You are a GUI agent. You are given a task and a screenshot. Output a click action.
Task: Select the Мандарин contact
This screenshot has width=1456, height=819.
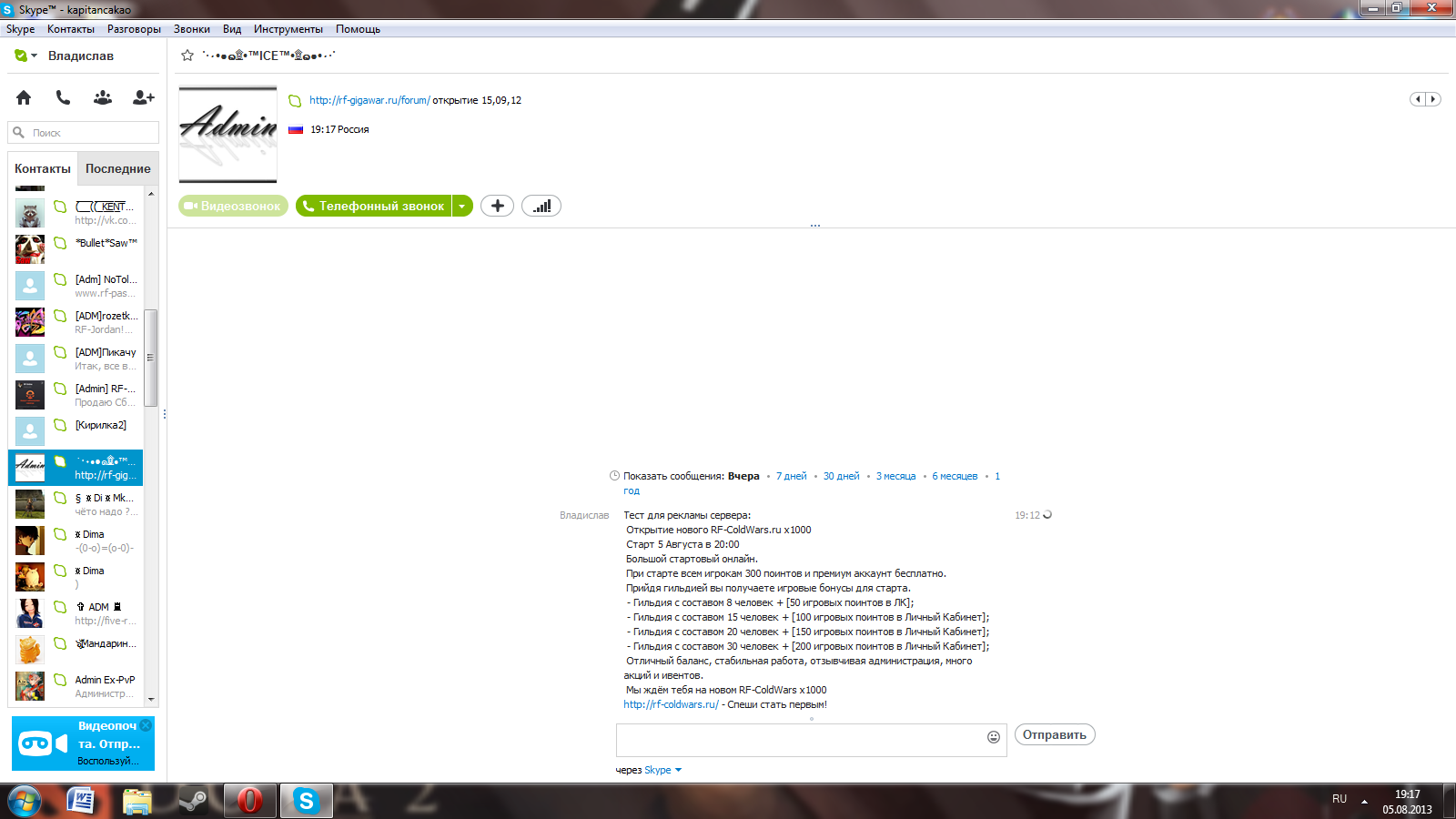coord(76,650)
